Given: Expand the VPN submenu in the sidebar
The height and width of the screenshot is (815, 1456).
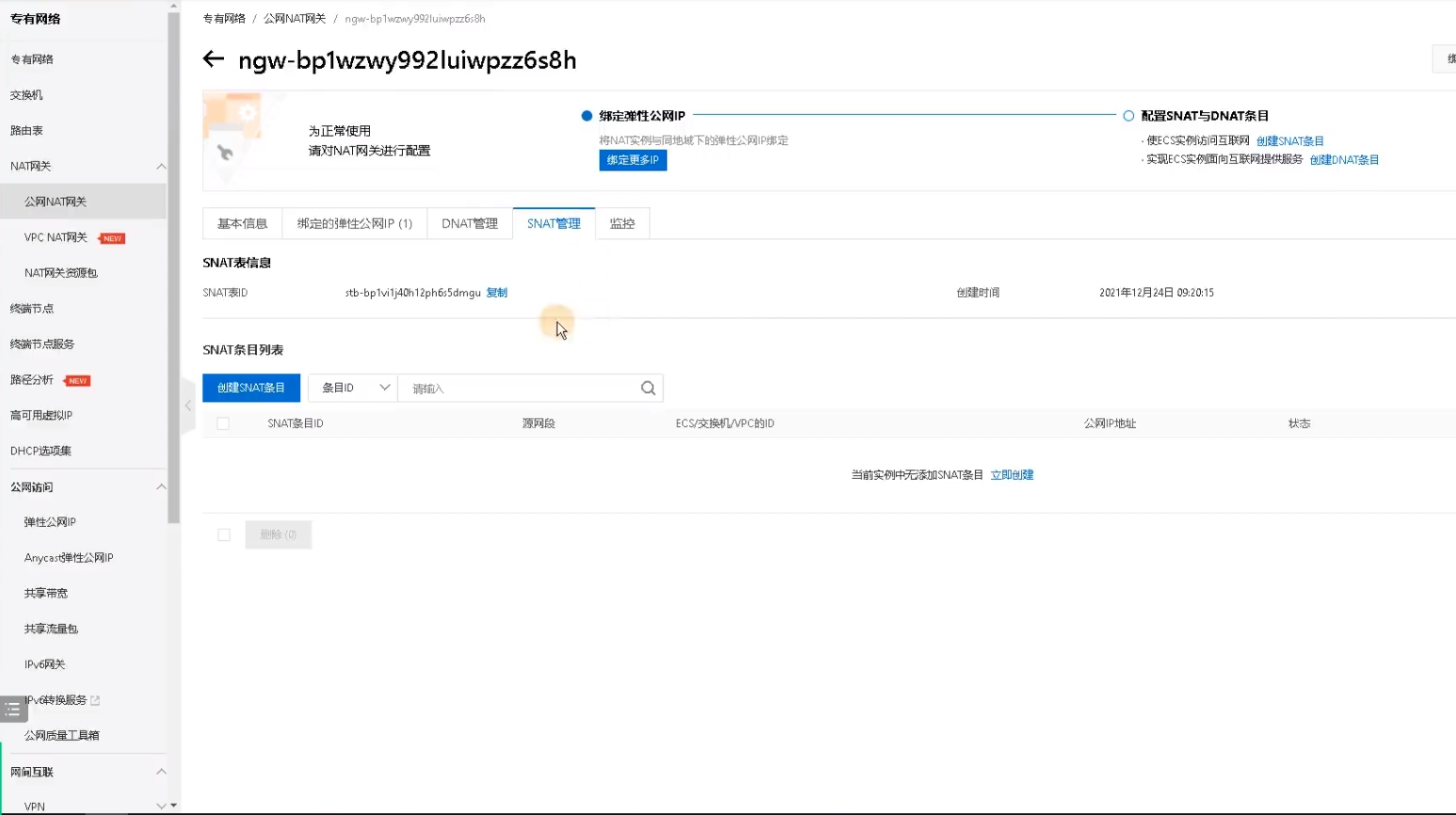Looking at the screenshot, I should point(161,806).
